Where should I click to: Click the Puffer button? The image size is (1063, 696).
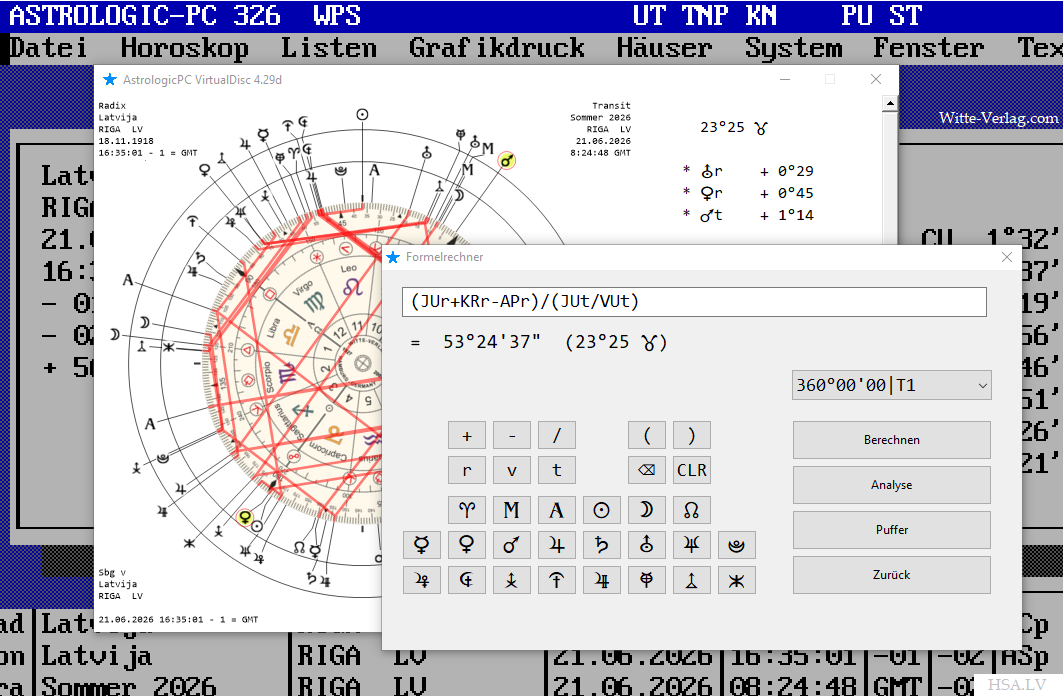pos(891,529)
